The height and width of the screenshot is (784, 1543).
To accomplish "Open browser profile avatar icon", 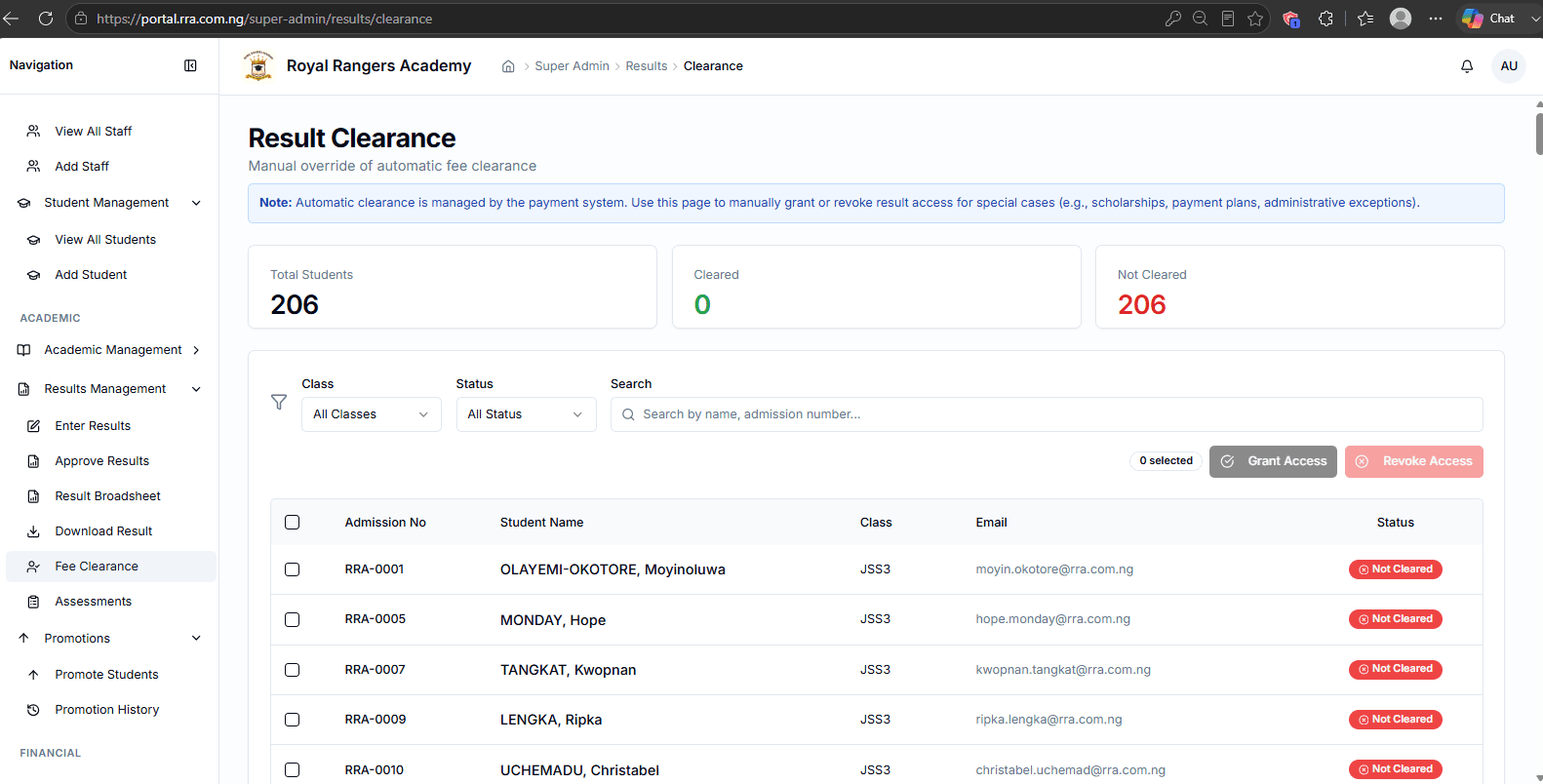I will pyautogui.click(x=1401, y=19).
